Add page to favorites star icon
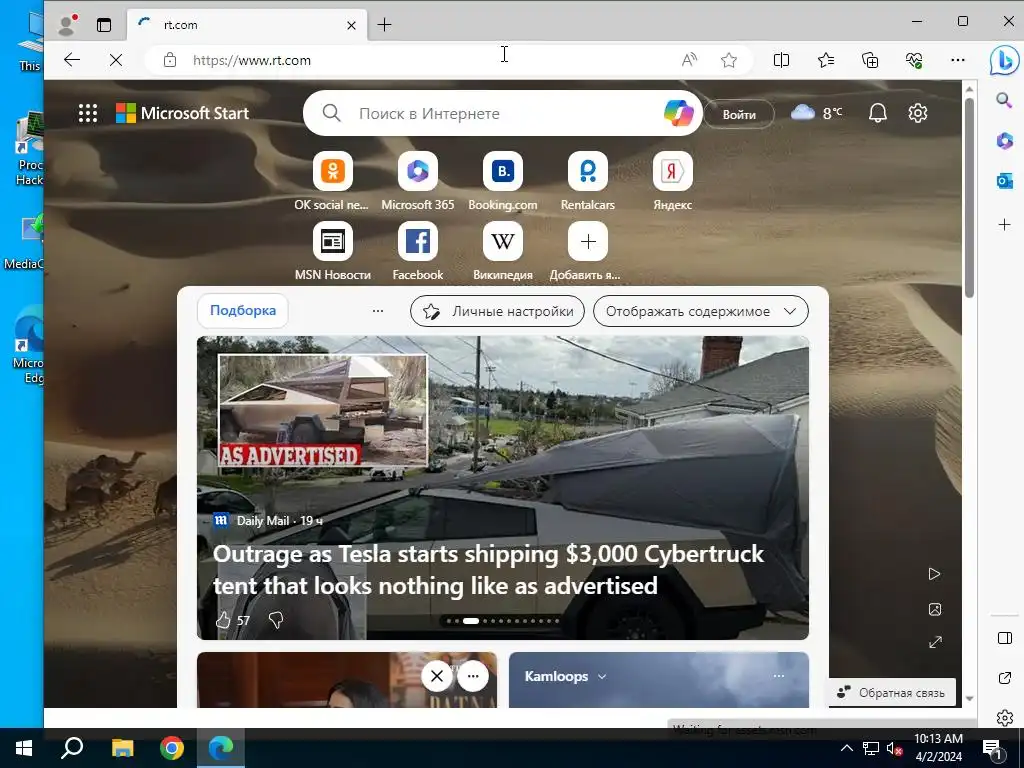The width and height of the screenshot is (1024, 768). 729,60
